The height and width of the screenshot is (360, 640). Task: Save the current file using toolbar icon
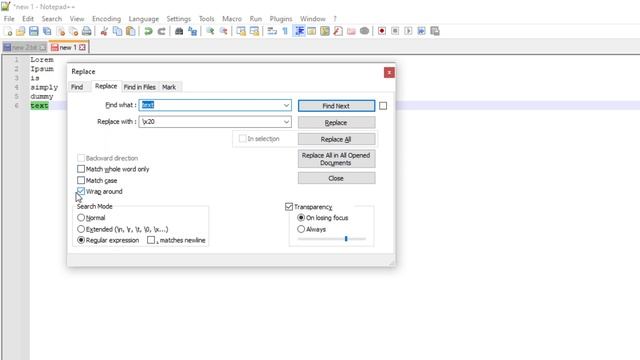tap(34, 31)
